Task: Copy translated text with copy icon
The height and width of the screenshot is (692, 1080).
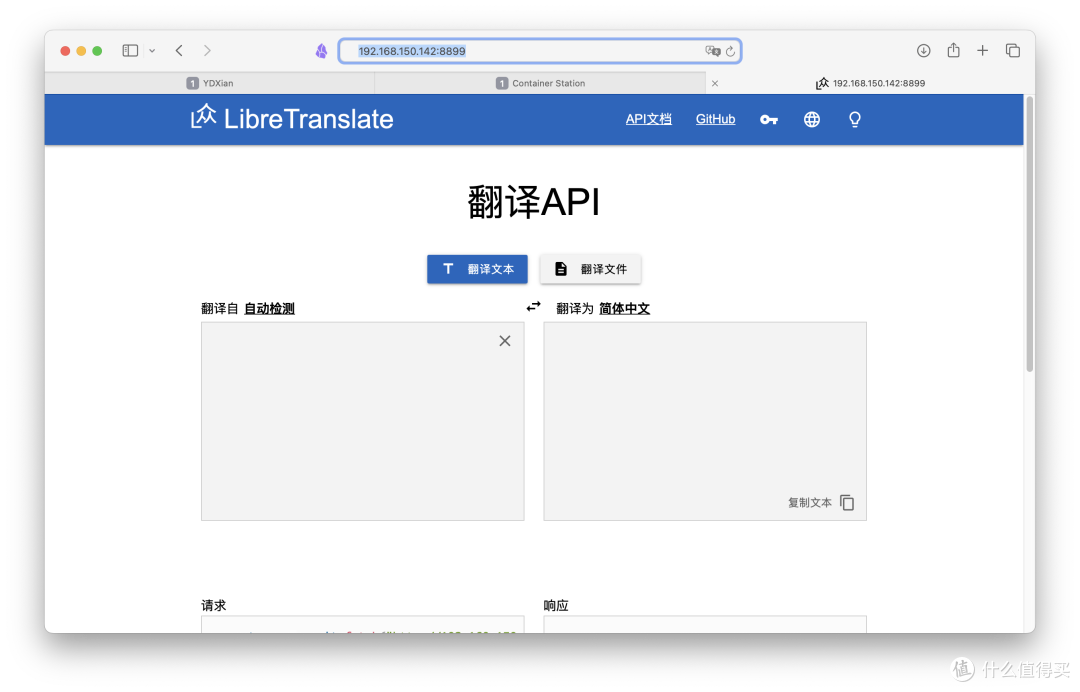Action: 847,503
